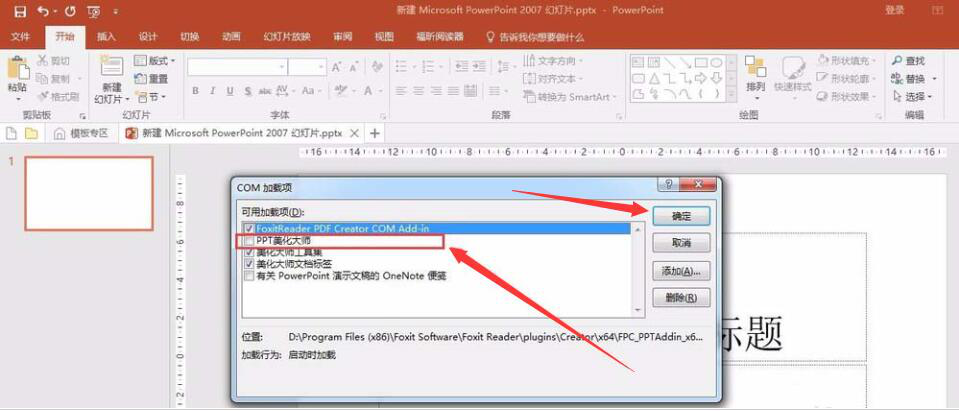
Task: Click Remove (删除) button in dialog
Action: (x=681, y=298)
